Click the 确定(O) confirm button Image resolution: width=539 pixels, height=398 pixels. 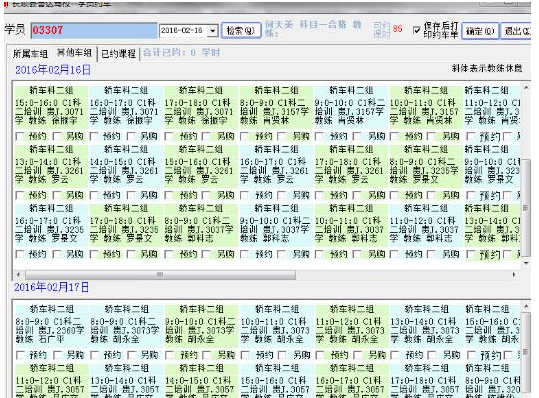pos(480,31)
